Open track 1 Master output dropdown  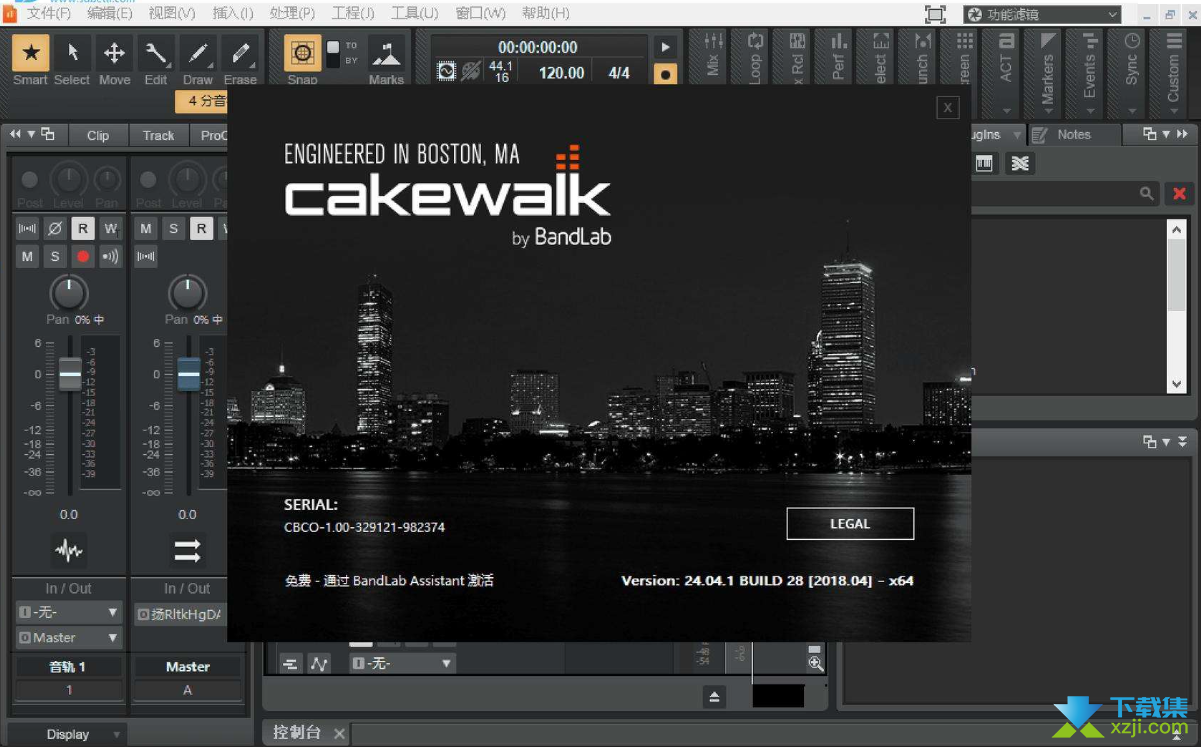click(x=69, y=637)
